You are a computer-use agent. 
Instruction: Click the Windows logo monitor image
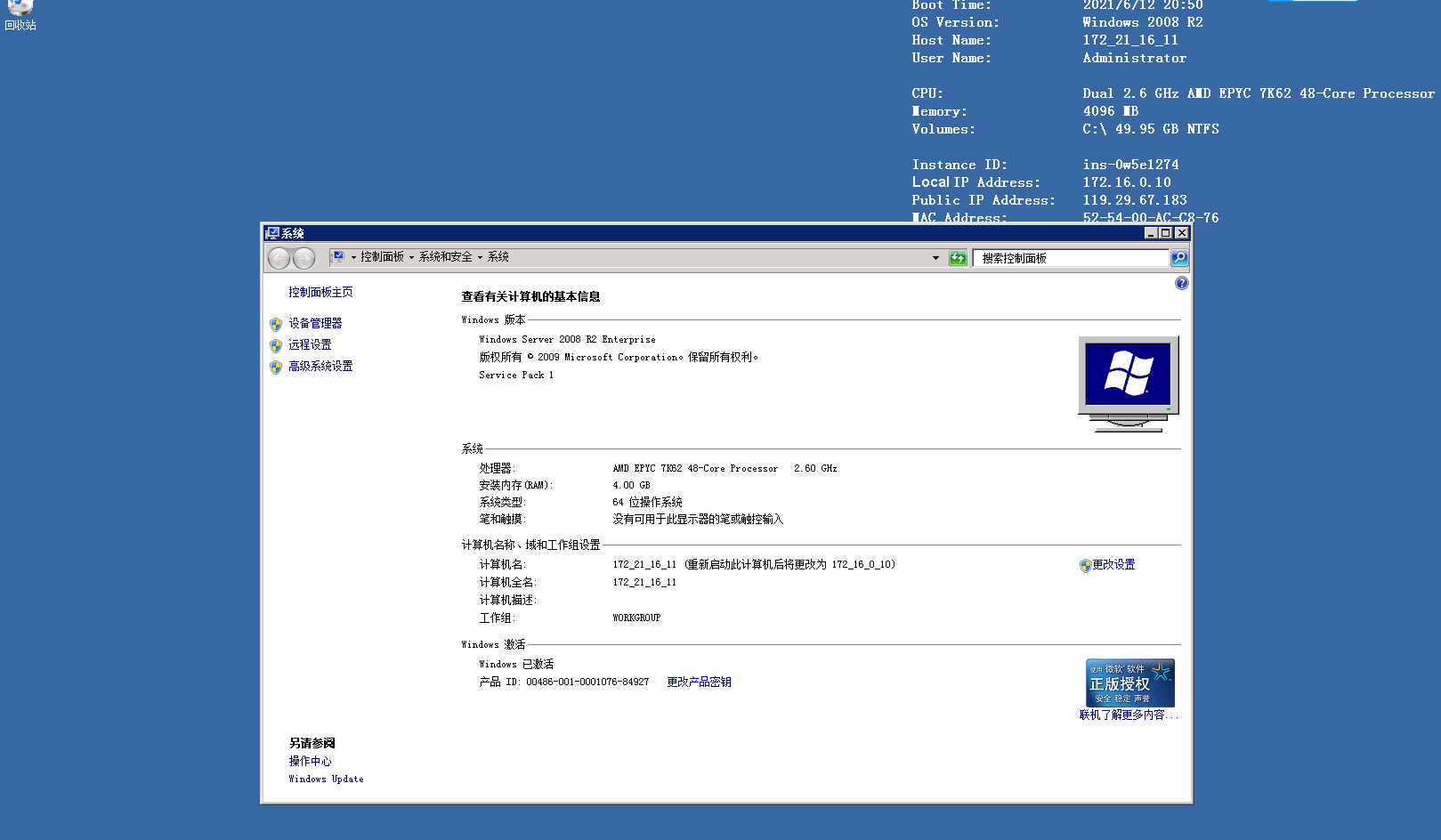point(1129,384)
